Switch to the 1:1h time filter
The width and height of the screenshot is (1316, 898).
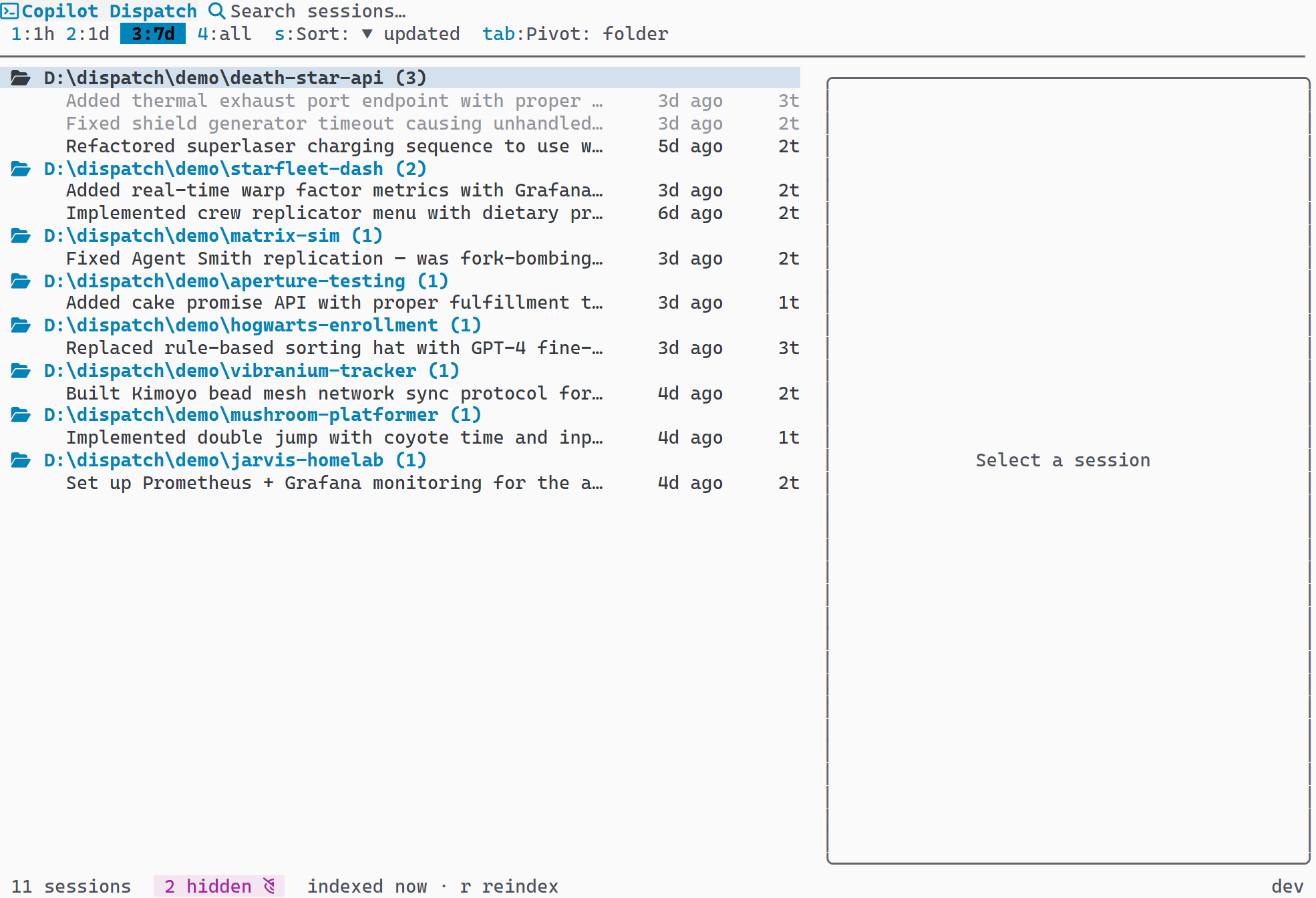[x=32, y=33]
